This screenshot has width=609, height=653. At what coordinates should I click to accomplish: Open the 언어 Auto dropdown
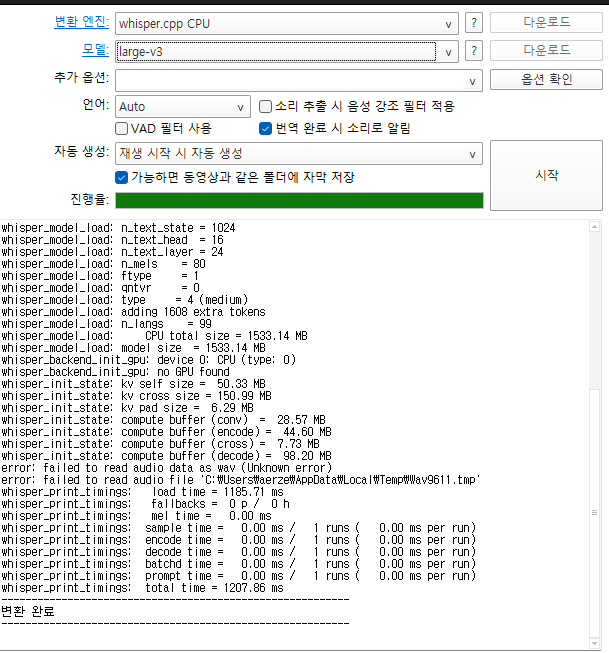183,107
